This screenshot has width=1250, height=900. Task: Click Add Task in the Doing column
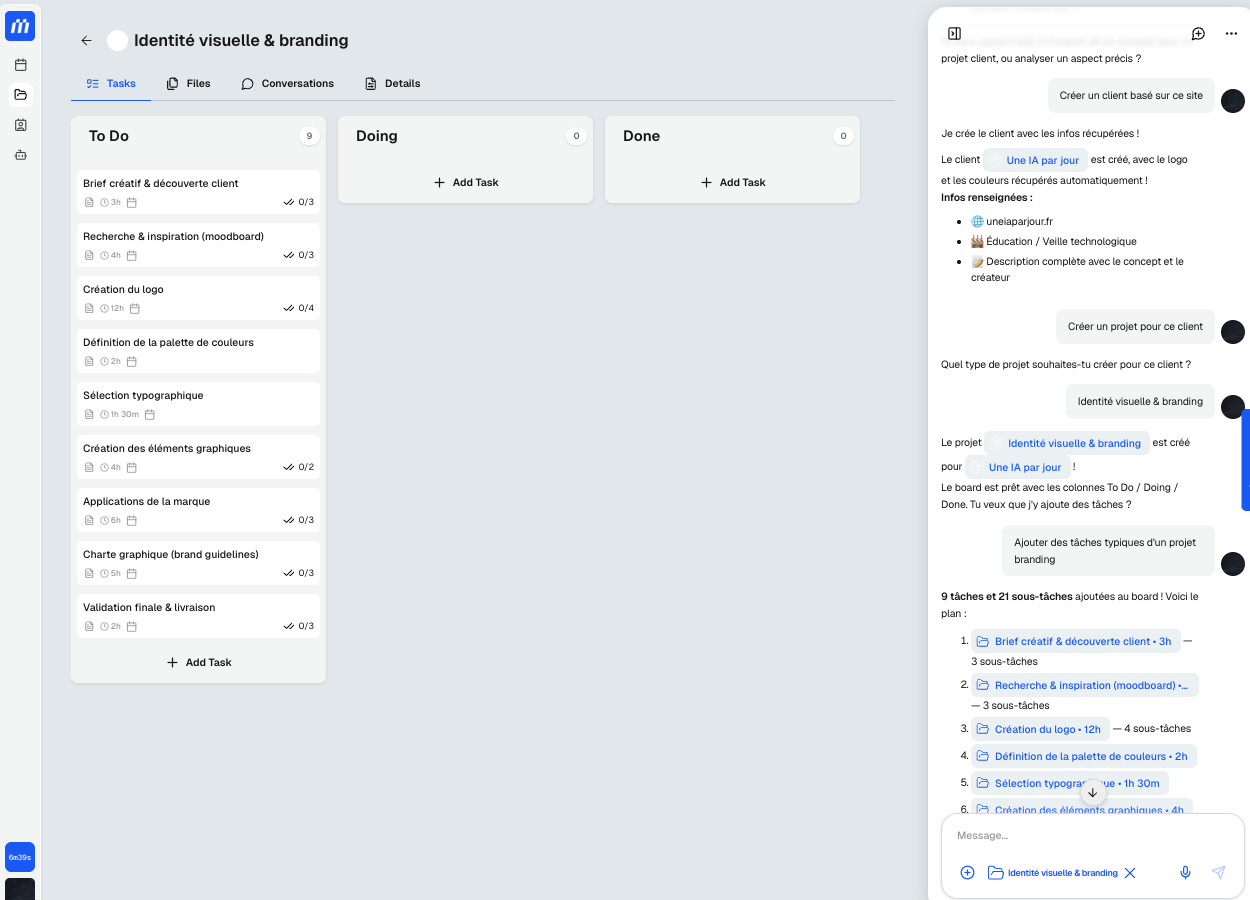click(466, 183)
